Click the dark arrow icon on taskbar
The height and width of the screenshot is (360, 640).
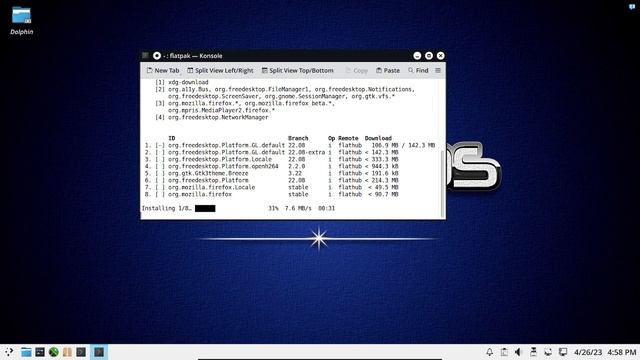pyautogui.click(x=81, y=352)
